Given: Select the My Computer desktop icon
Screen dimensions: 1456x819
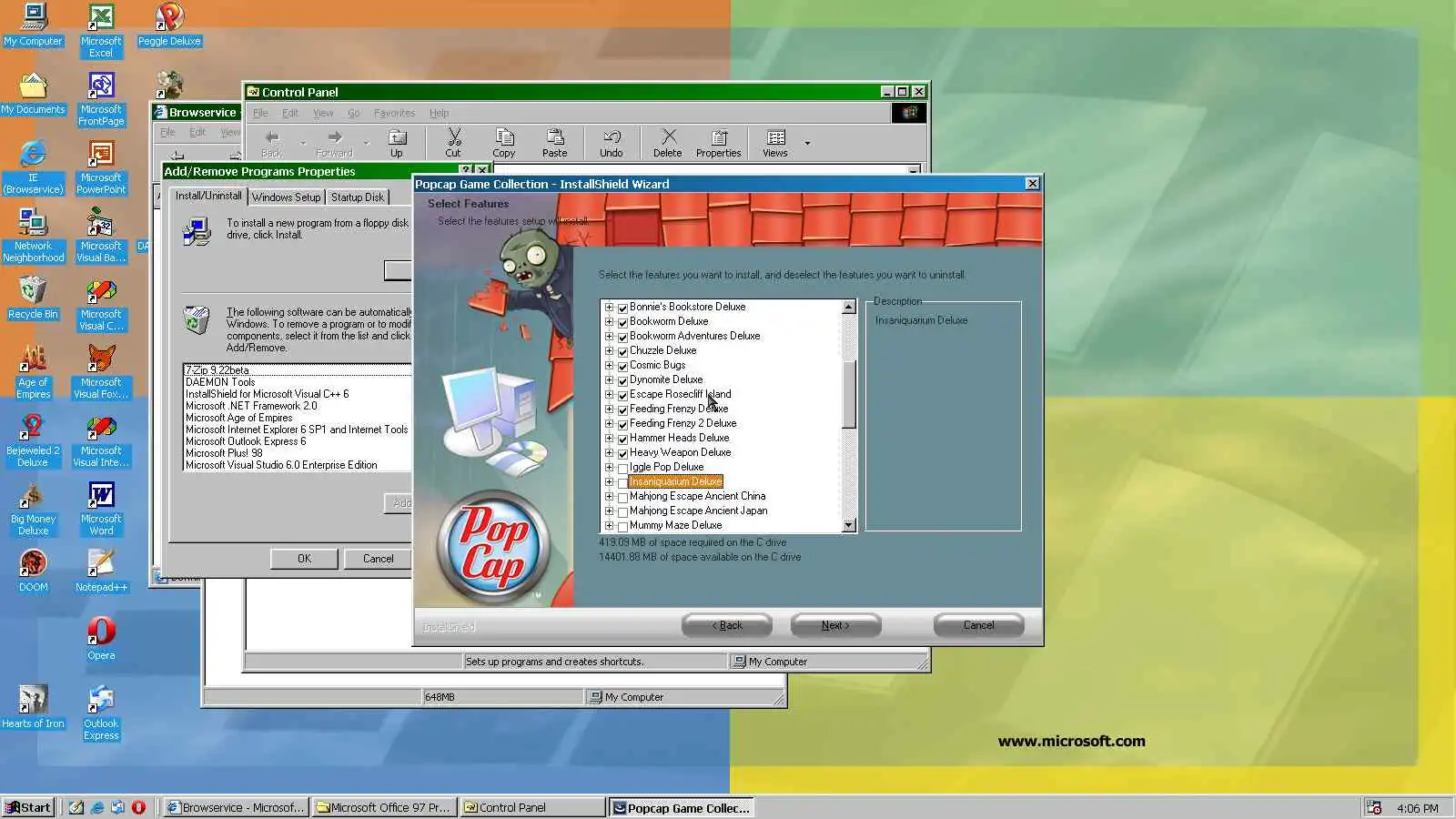Looking at the screenshot, I should (33, 25).
